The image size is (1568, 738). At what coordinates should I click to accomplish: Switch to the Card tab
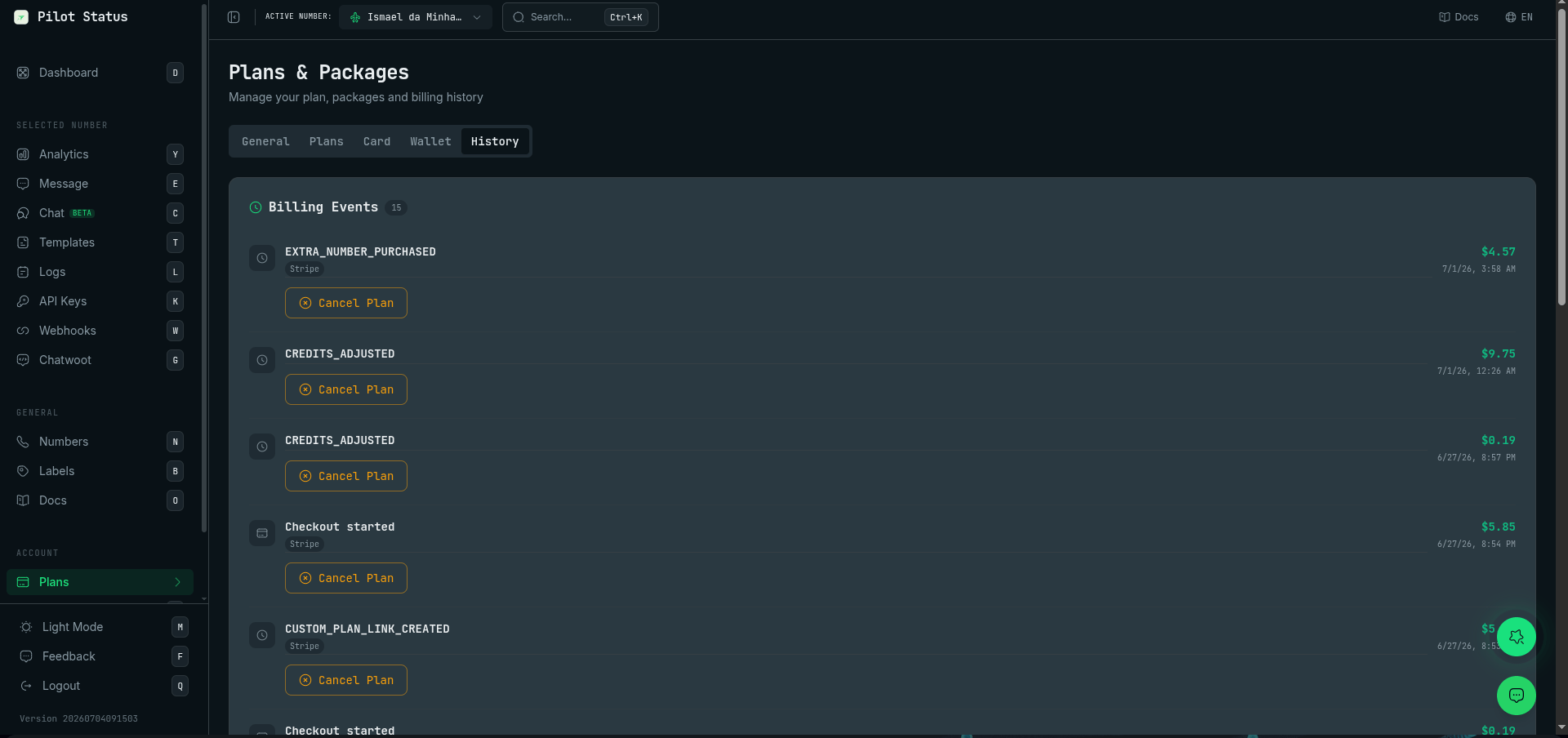[376, 141]
